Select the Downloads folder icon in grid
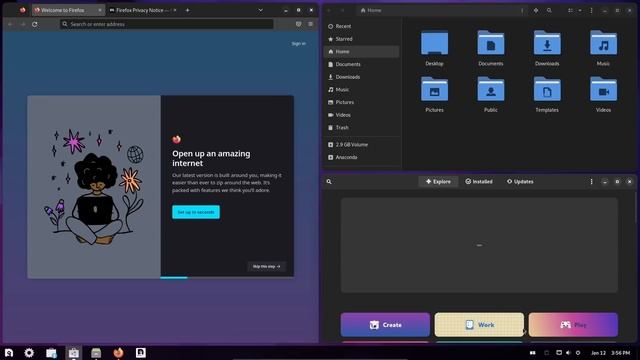 click(x=547, y=43)
